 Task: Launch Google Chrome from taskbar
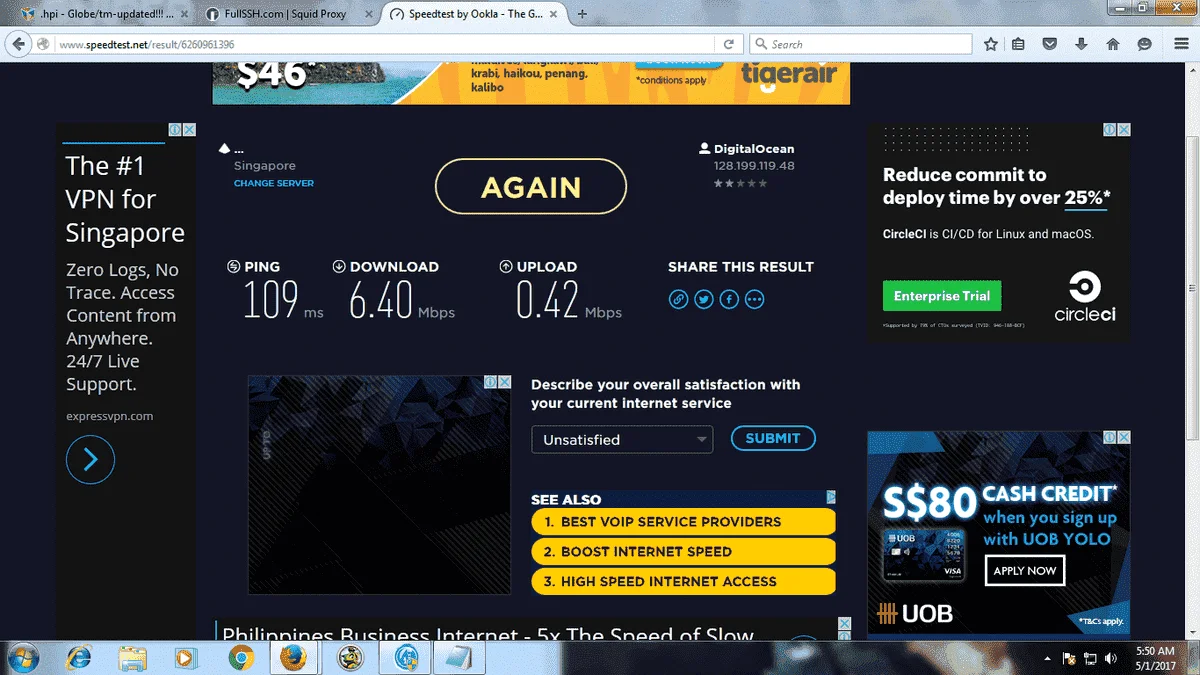point(239,657)
